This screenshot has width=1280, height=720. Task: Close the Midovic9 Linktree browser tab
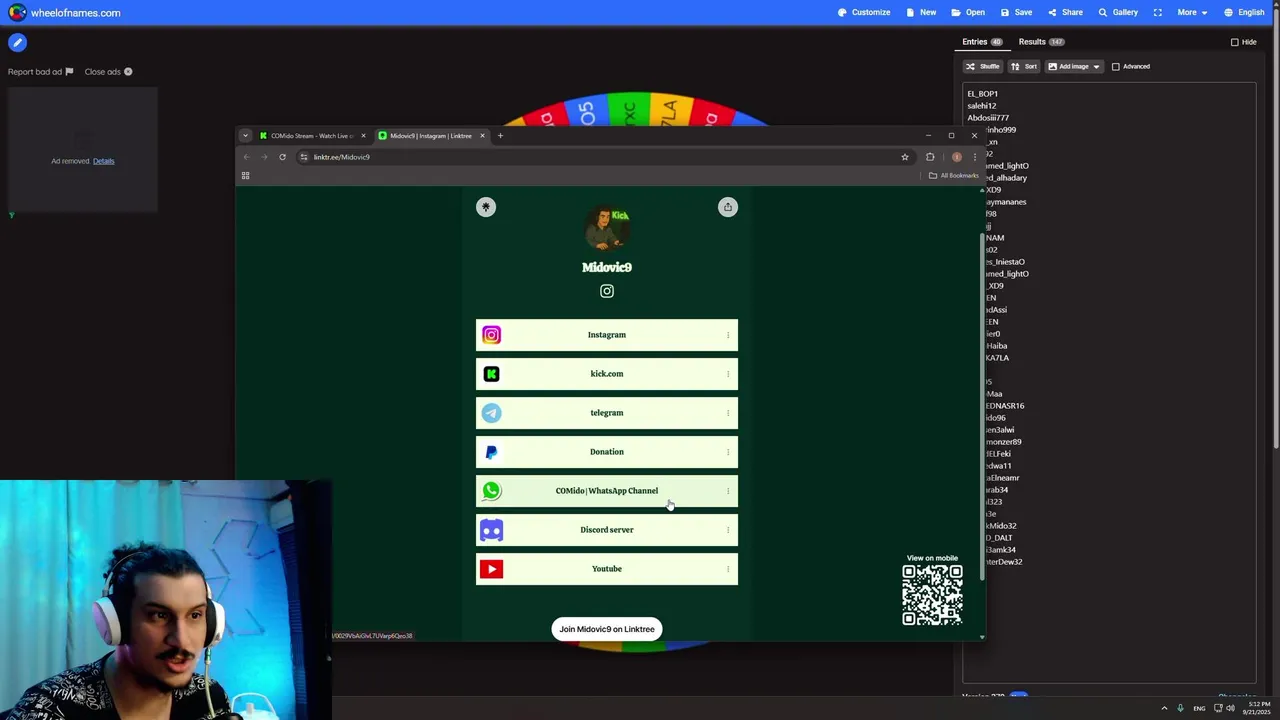[482, 136]
